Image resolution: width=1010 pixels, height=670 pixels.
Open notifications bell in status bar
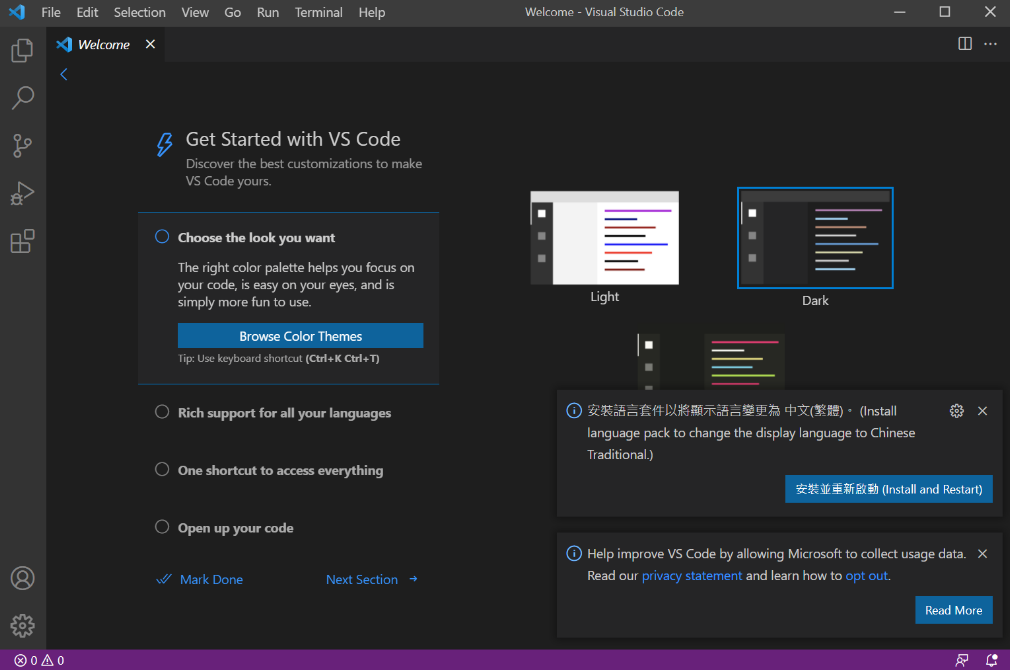991,660
